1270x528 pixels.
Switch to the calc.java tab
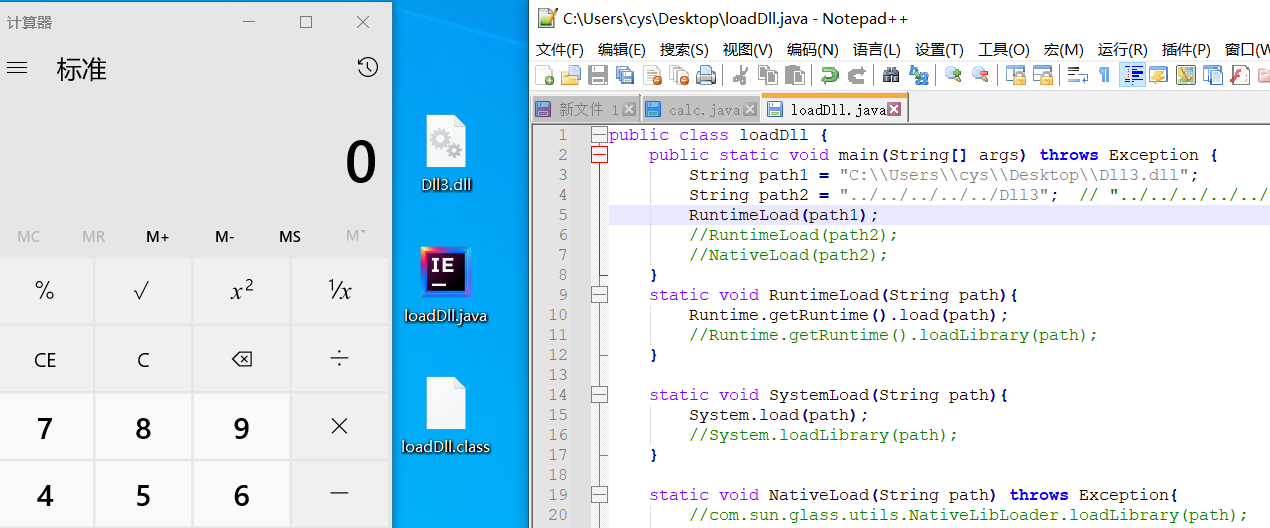703,109
